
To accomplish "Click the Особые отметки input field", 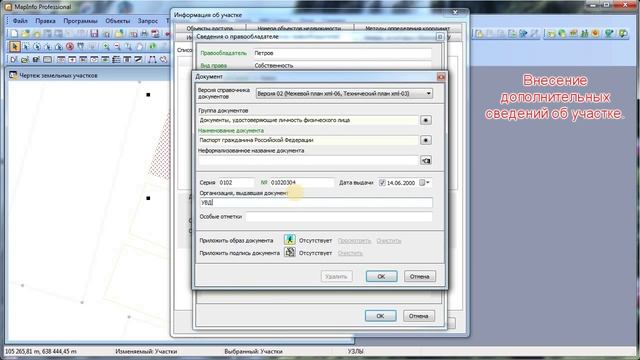I will point(339,217).
